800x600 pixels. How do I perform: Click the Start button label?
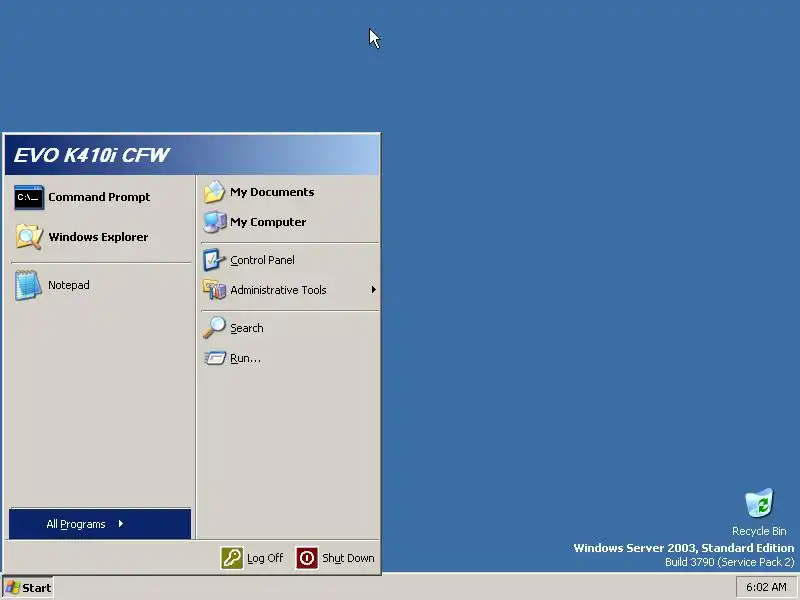point(36,588)
